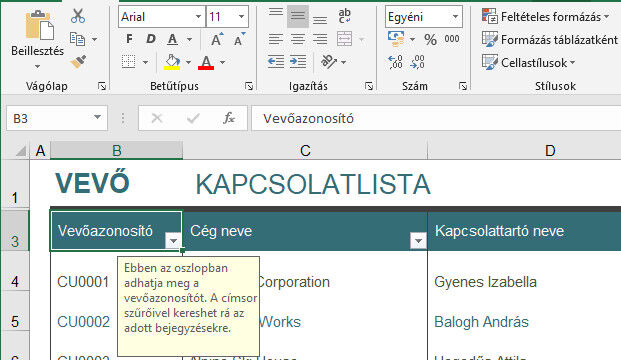Open fill color palette arrow
This screenshot has width=621, height=360.
[188, 62]
